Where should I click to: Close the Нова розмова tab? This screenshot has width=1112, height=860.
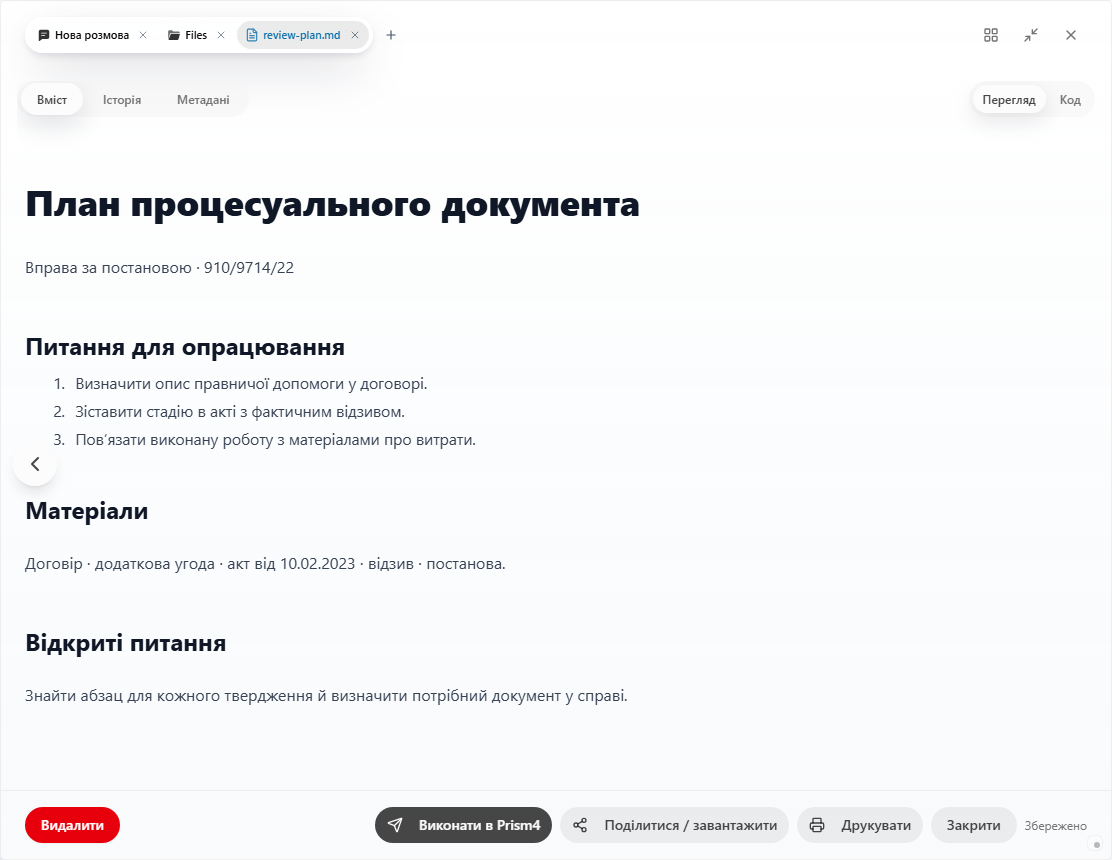[143, 35]
